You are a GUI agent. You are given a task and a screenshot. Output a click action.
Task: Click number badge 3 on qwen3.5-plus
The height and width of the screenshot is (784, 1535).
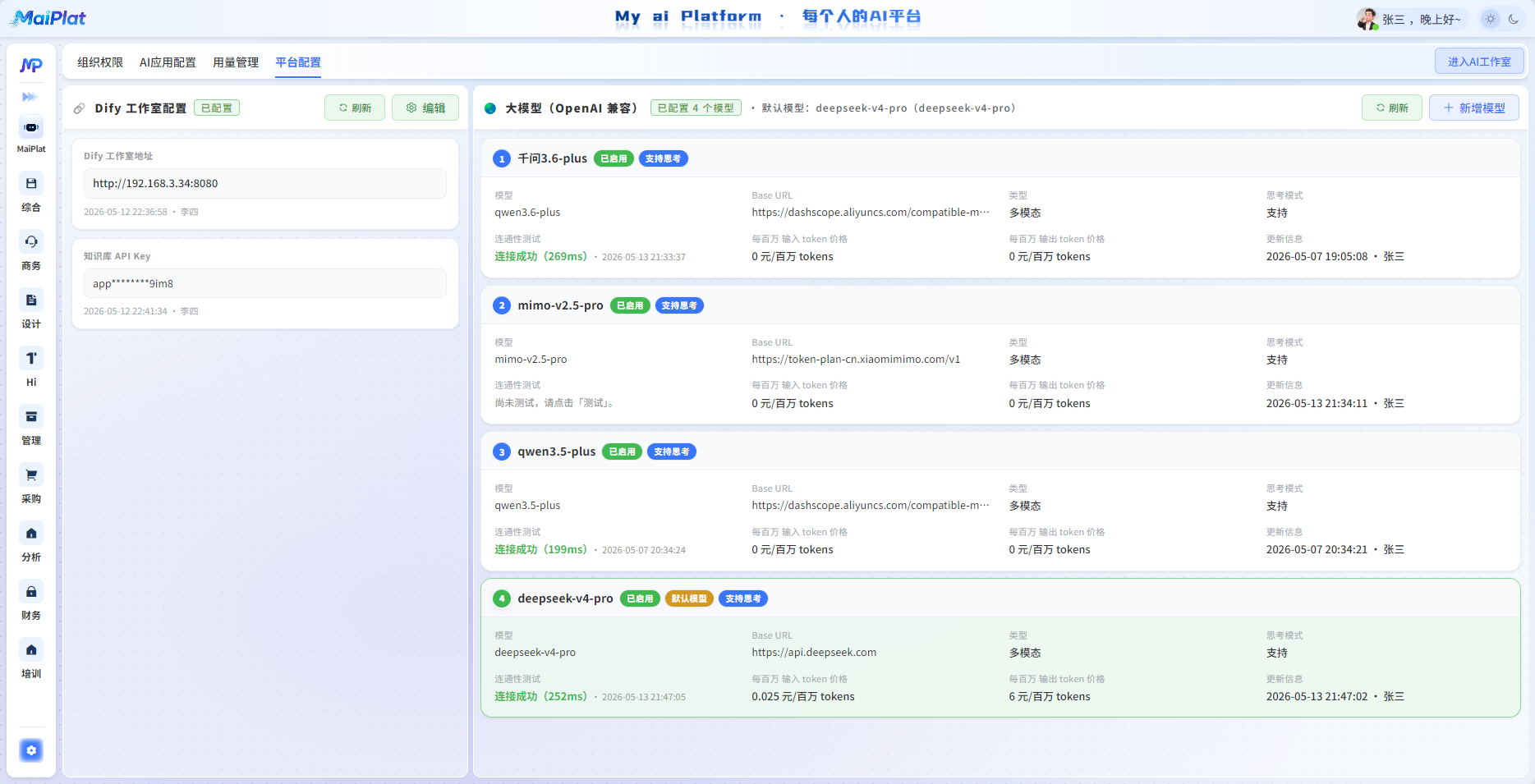(x=502, y=452)
